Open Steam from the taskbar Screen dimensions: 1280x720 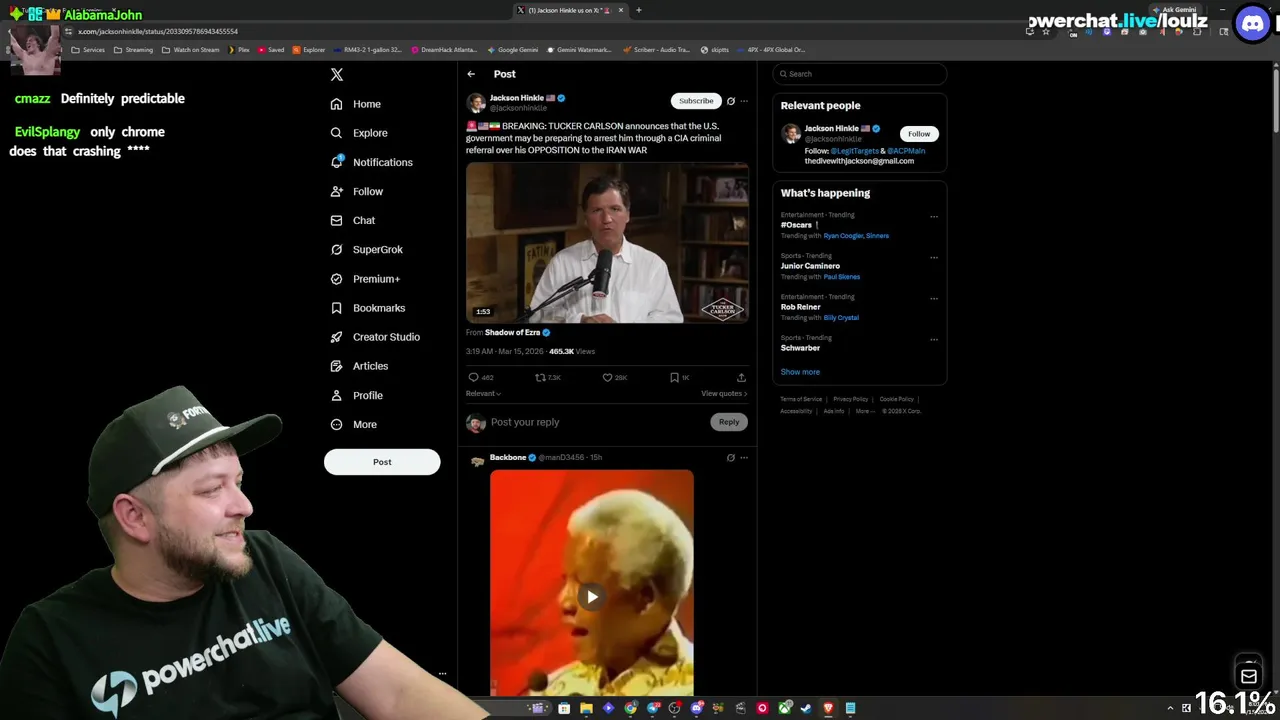pos(806,708)
